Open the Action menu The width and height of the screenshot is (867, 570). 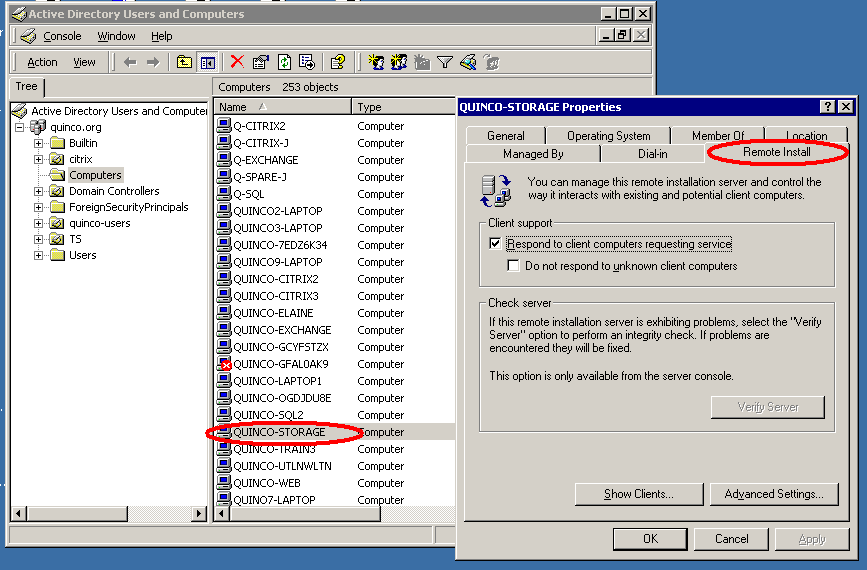pos(43,62)
